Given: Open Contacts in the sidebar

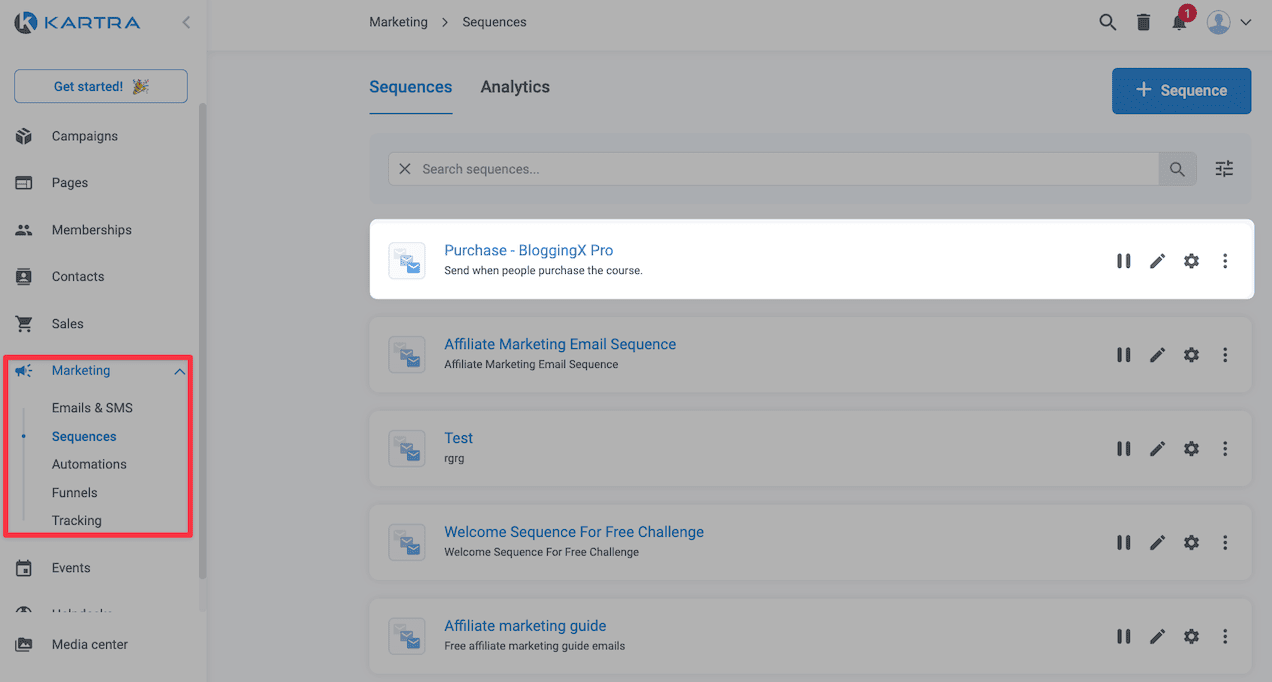Looking at the screenshot, I should click(78, 277).
